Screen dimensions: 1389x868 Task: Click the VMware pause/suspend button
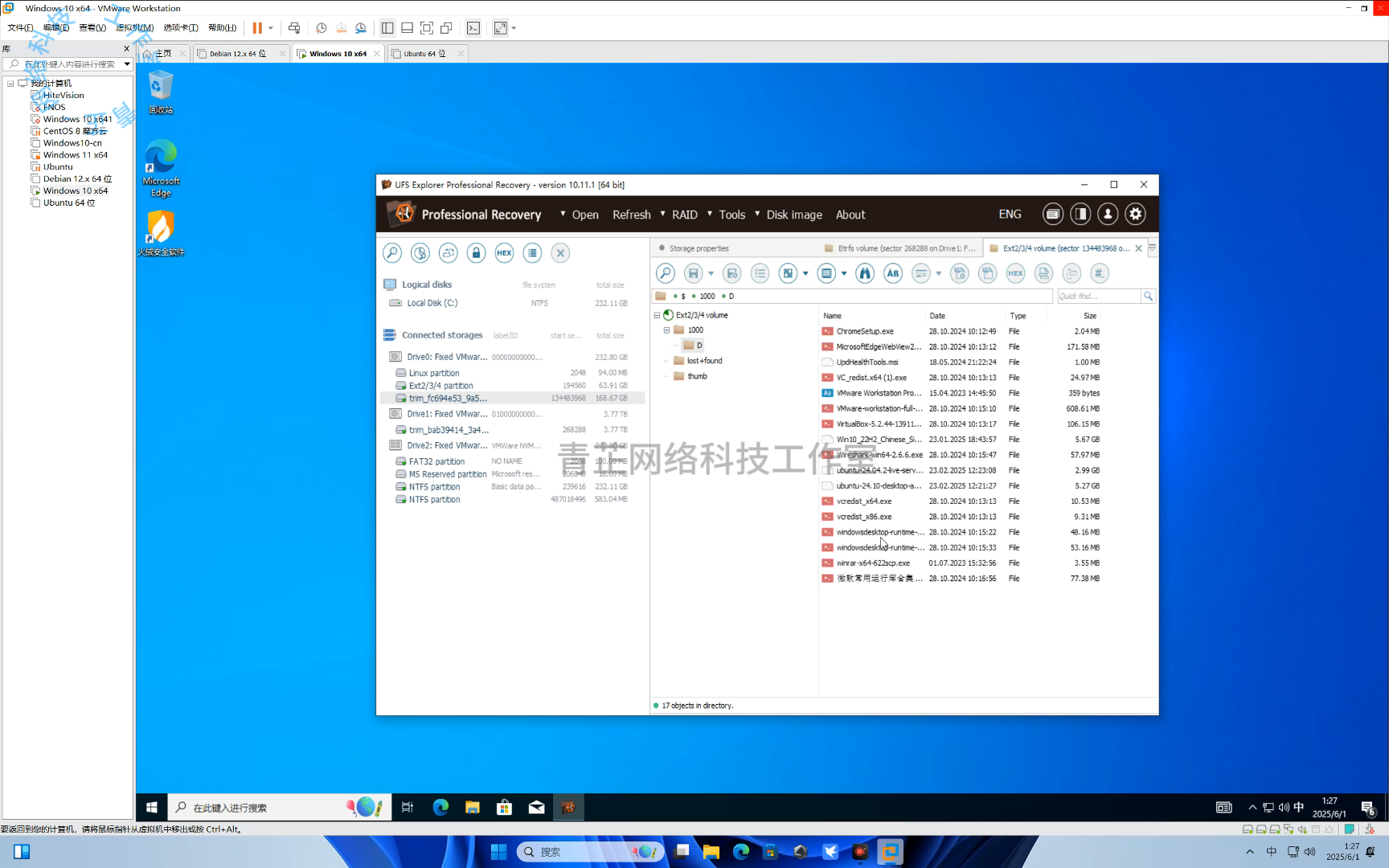[257, 28]
